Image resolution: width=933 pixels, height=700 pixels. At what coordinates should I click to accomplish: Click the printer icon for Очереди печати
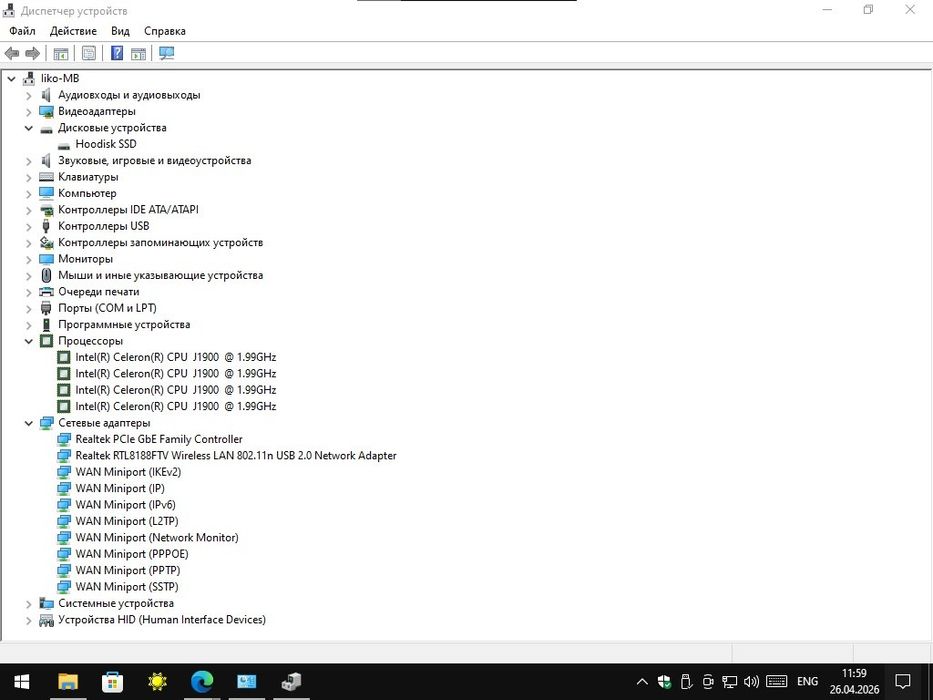tap(46, 292)
